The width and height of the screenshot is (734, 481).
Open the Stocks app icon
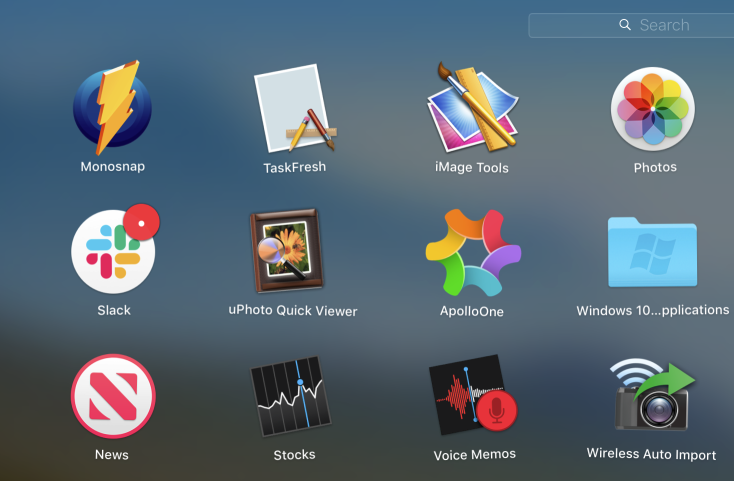293,397
